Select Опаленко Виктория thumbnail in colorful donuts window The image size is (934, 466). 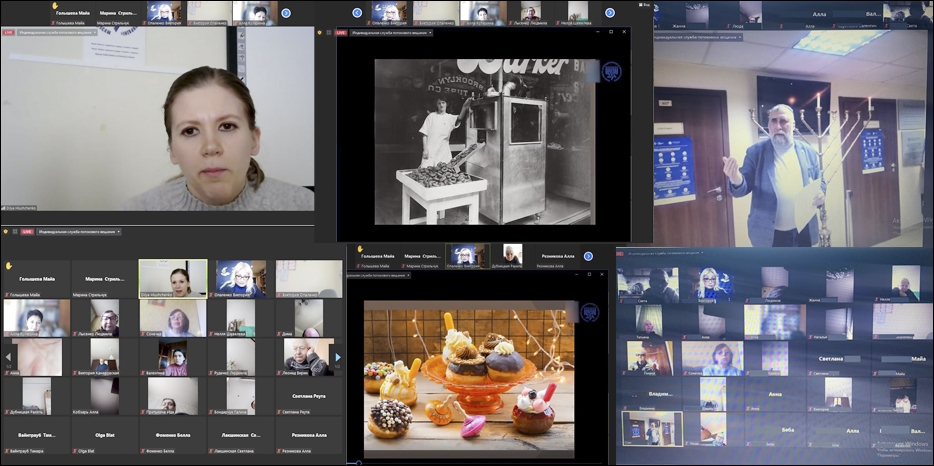(468, 256)
